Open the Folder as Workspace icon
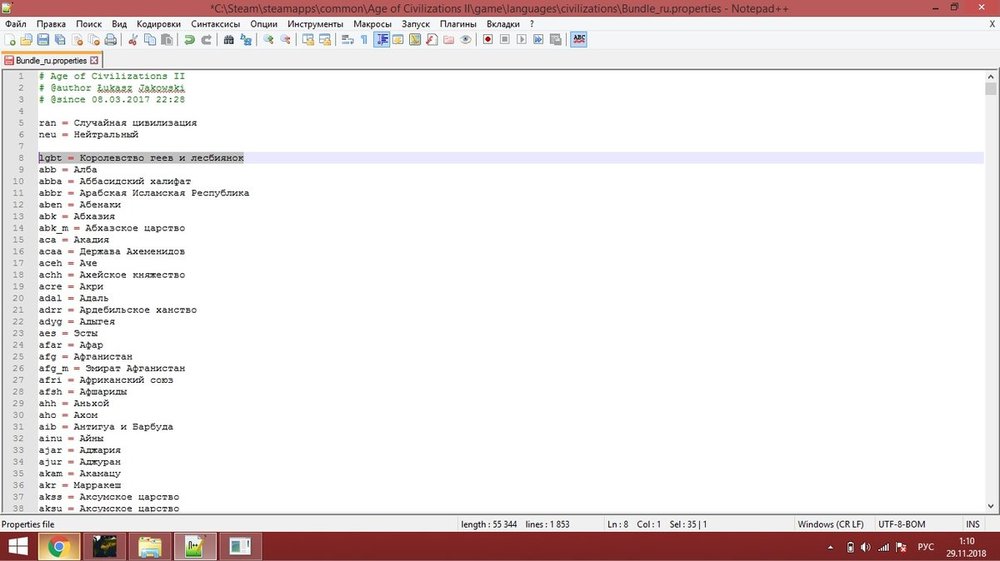The height and width of the screenshot is (561, 1000). click(x=448, y=40)
